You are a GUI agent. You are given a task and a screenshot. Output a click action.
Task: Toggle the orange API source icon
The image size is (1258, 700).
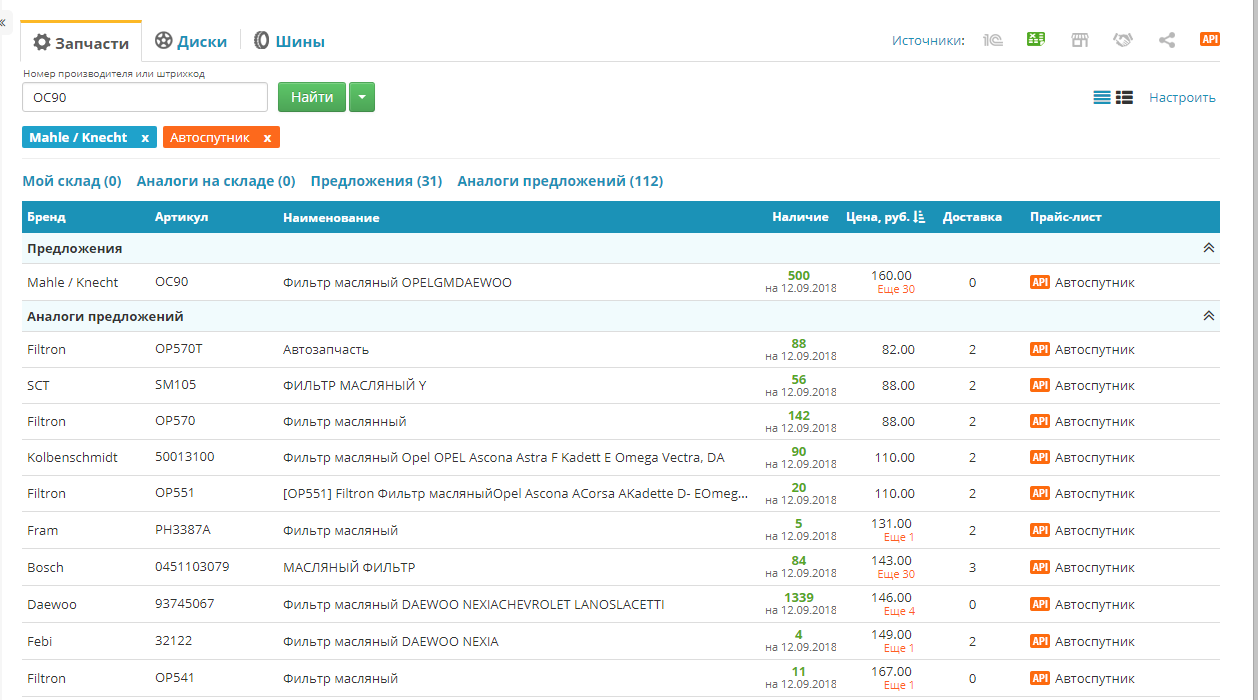1210,40
